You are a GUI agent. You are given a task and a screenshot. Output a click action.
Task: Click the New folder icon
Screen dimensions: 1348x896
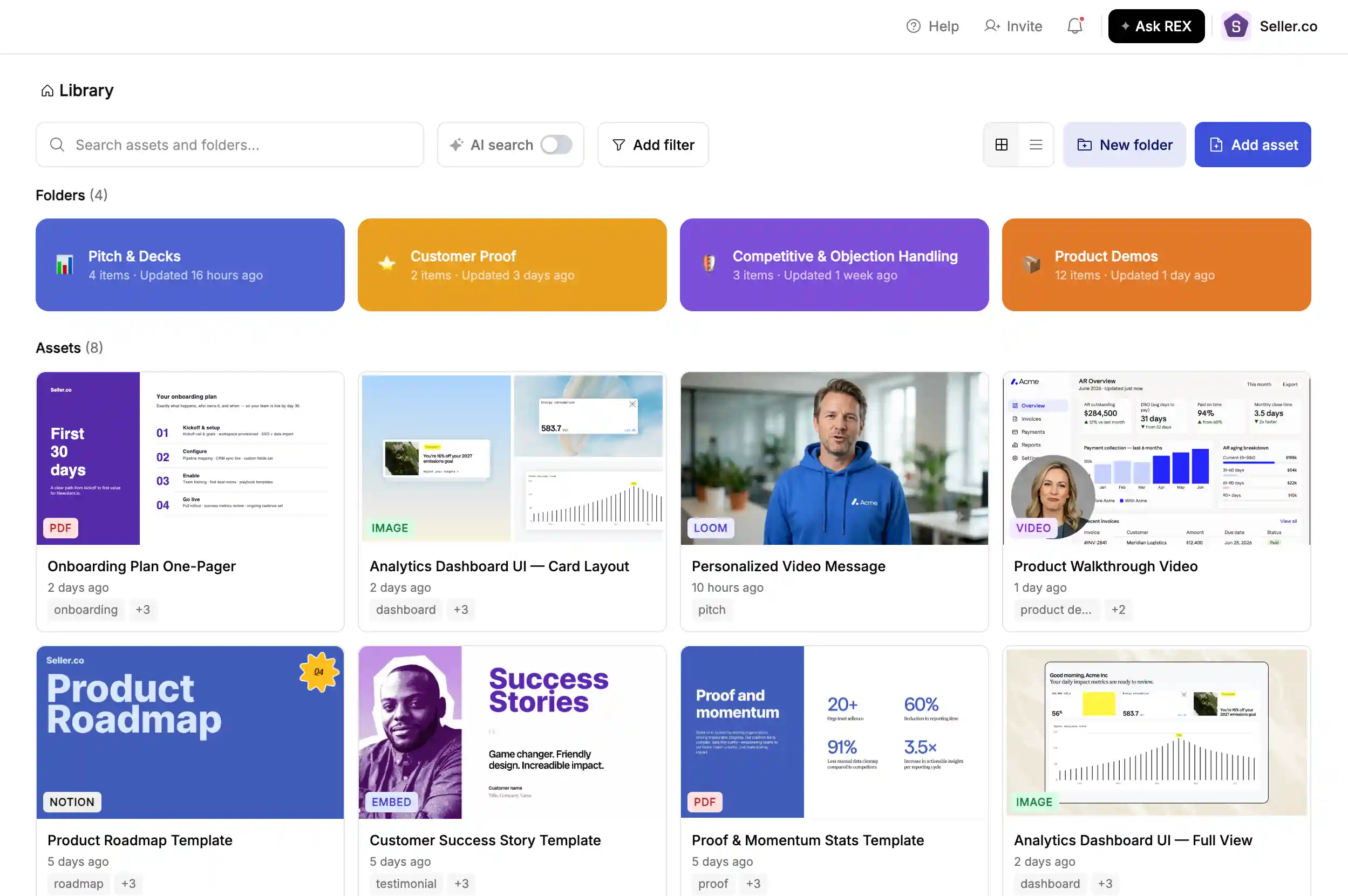[x=1084, y=145]
